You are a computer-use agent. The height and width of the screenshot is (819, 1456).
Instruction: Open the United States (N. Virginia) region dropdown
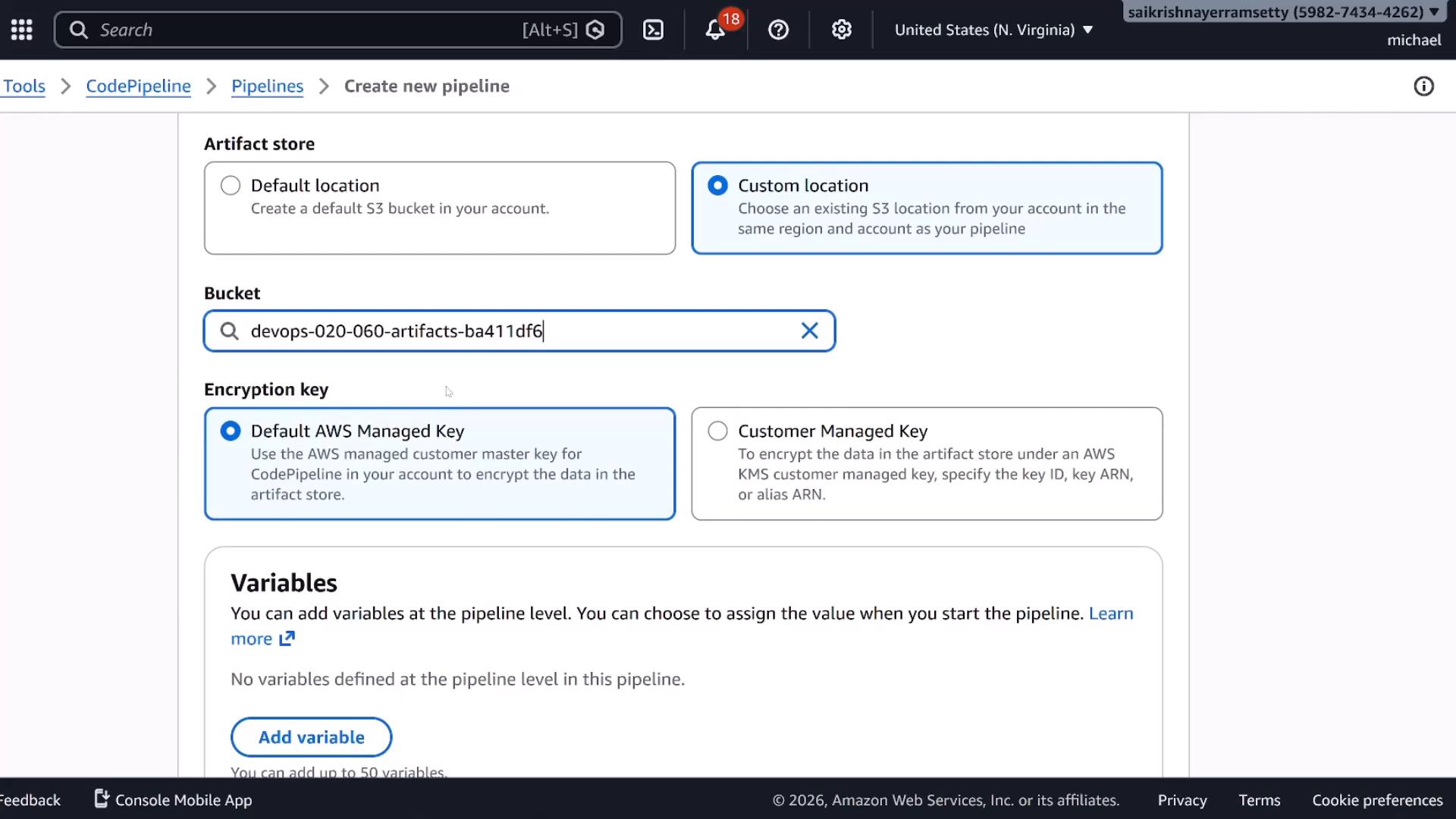(993, 30)
